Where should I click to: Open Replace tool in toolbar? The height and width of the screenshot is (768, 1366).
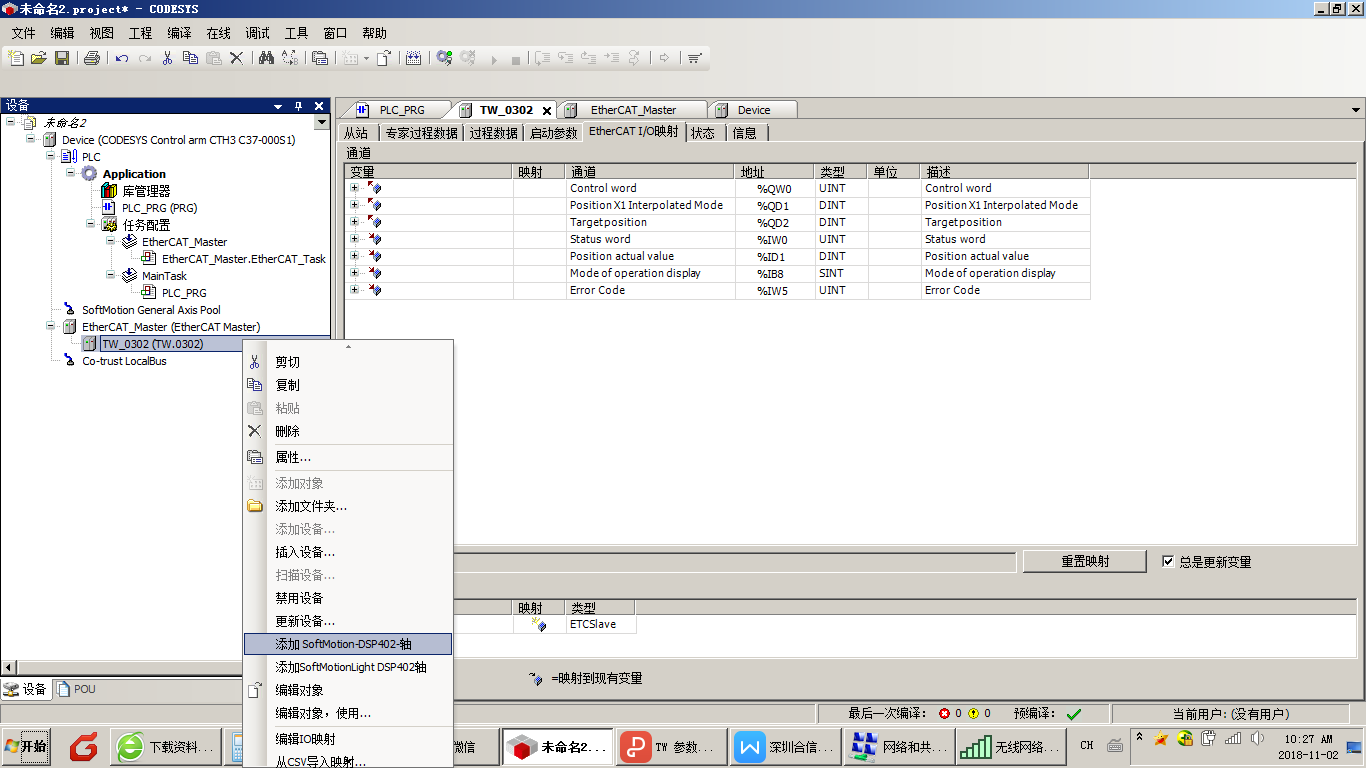tap(290, 58)
